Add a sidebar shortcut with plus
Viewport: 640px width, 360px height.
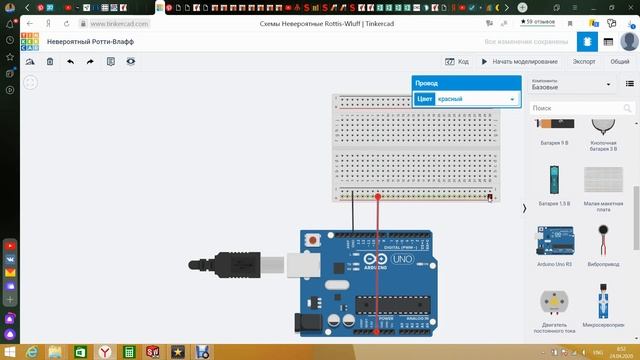click(10, 300)
